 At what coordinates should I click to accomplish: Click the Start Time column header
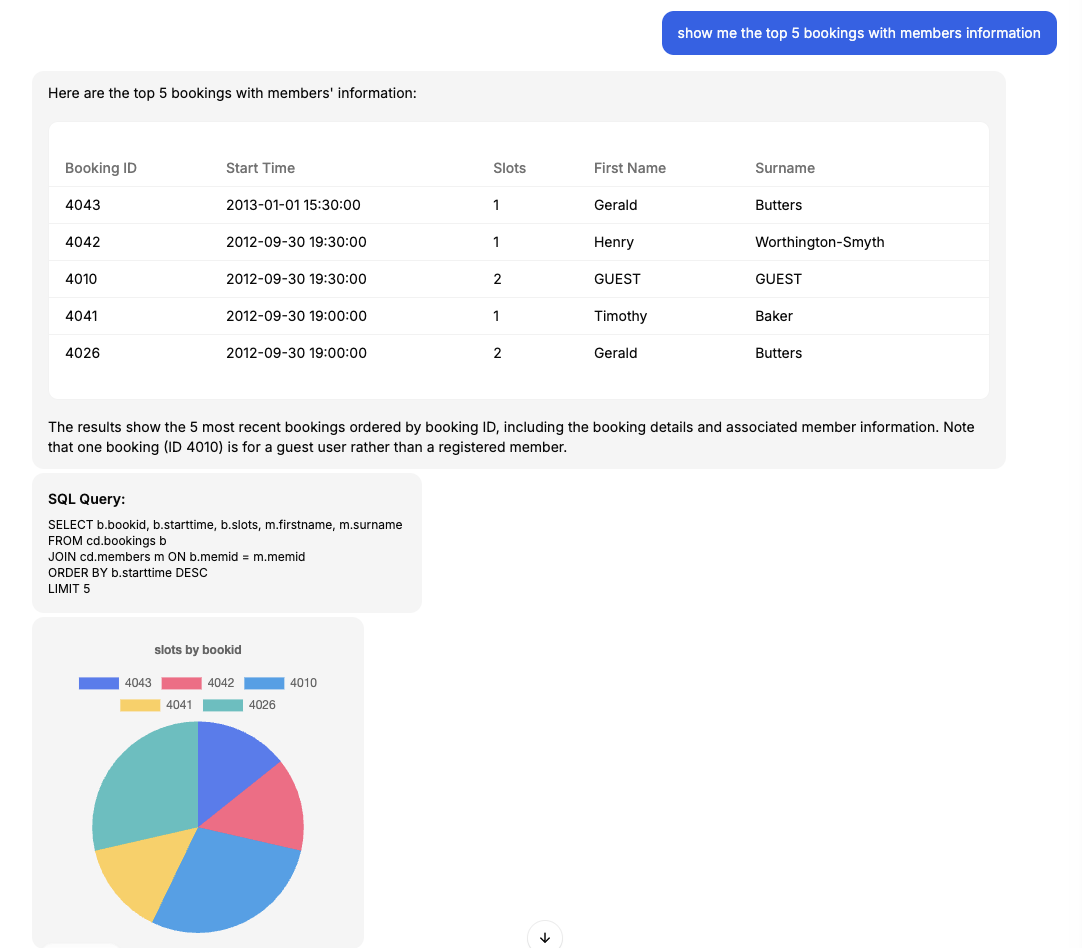point(260,168)
